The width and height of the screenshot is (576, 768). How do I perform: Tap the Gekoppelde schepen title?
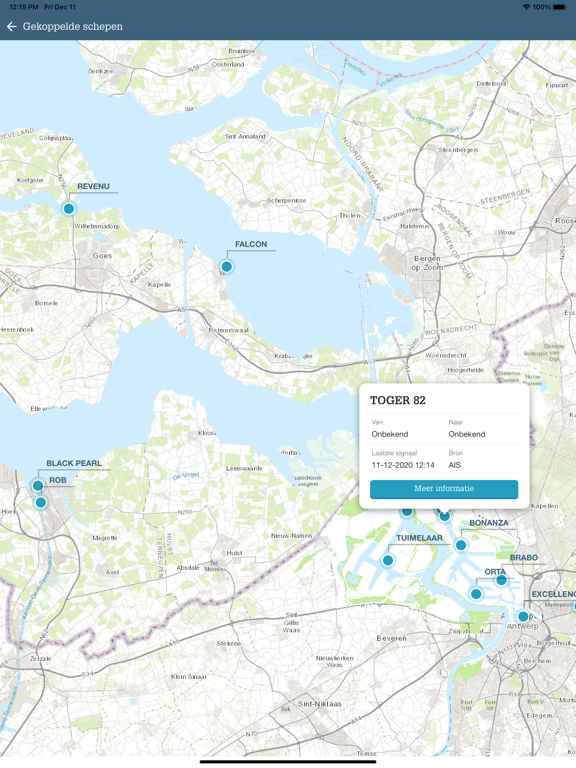[x=72, y=26]
